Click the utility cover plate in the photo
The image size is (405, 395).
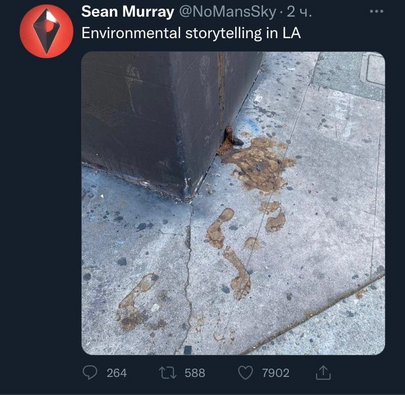(375, 69)
